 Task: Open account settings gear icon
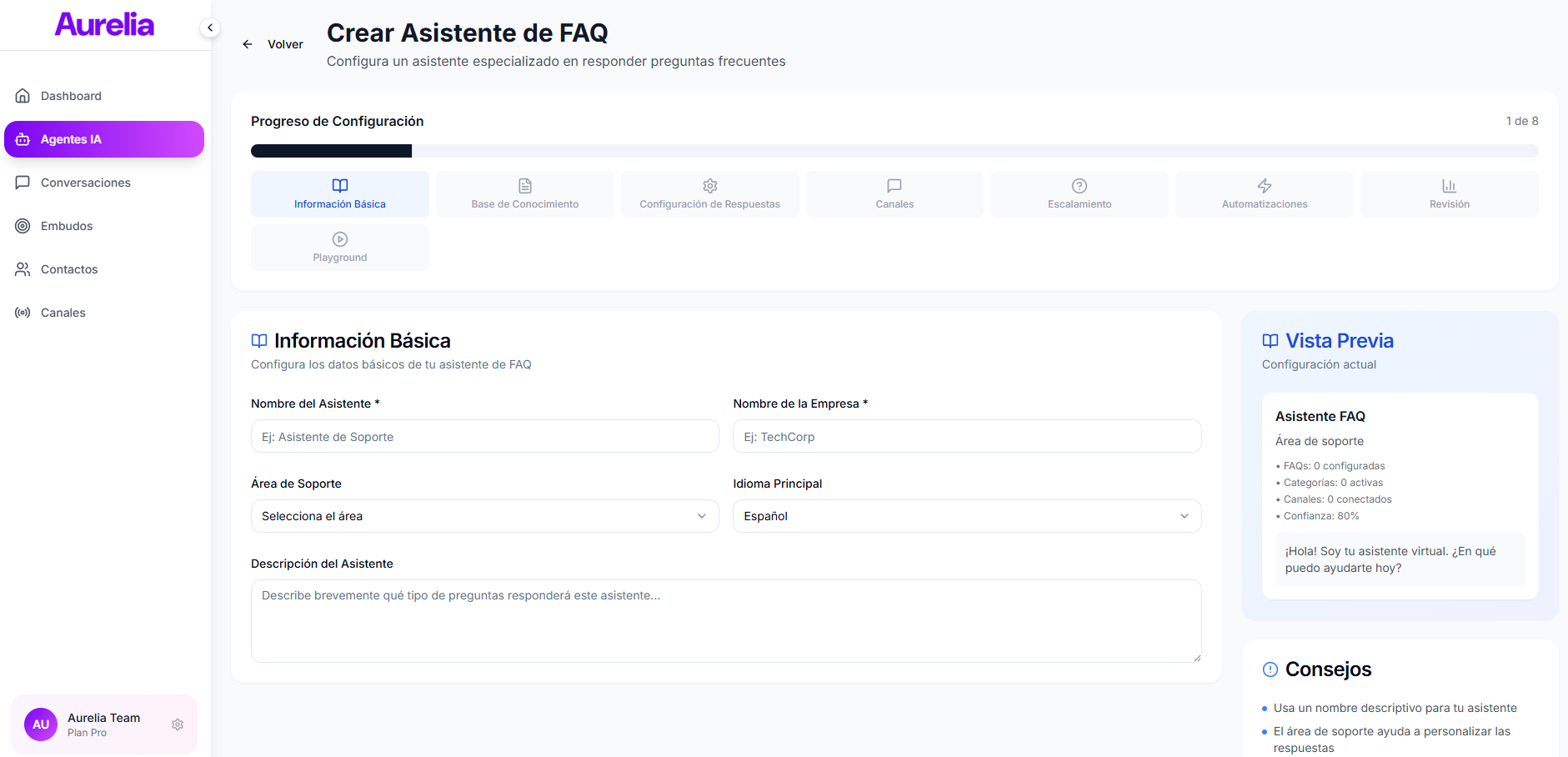(178, 724)
